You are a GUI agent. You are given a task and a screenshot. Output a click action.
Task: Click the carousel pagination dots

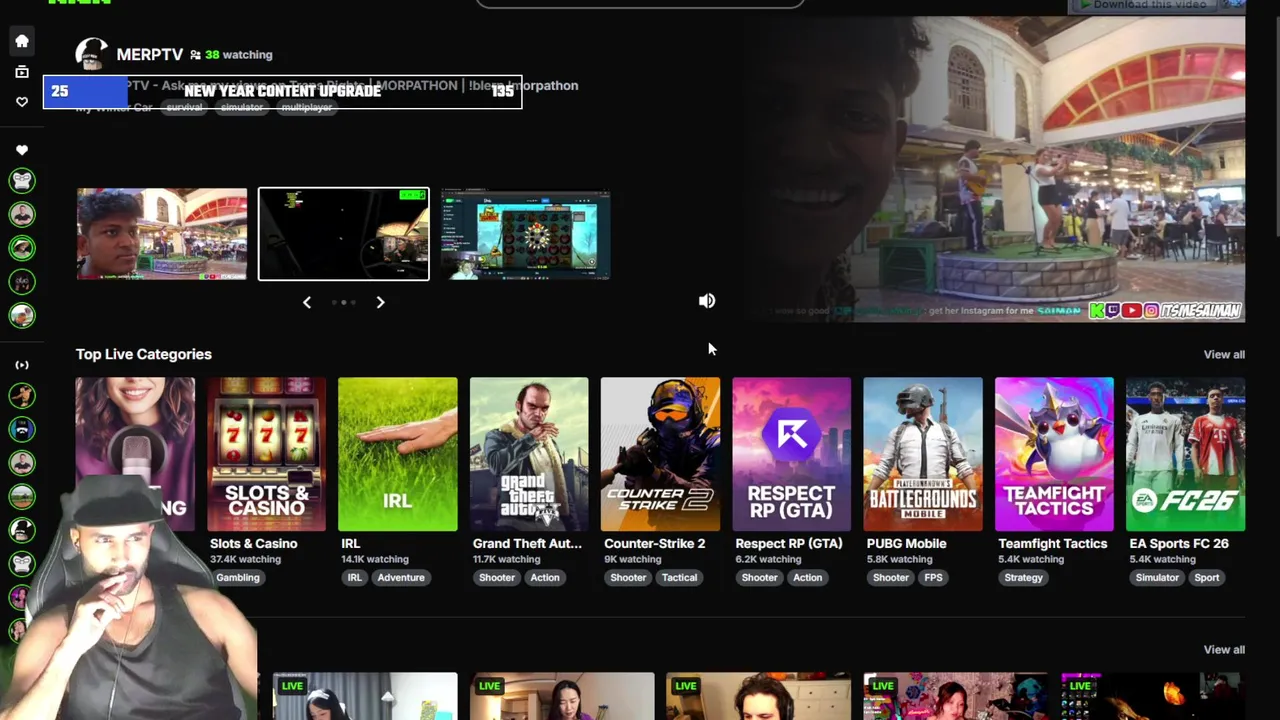(344, 302)
